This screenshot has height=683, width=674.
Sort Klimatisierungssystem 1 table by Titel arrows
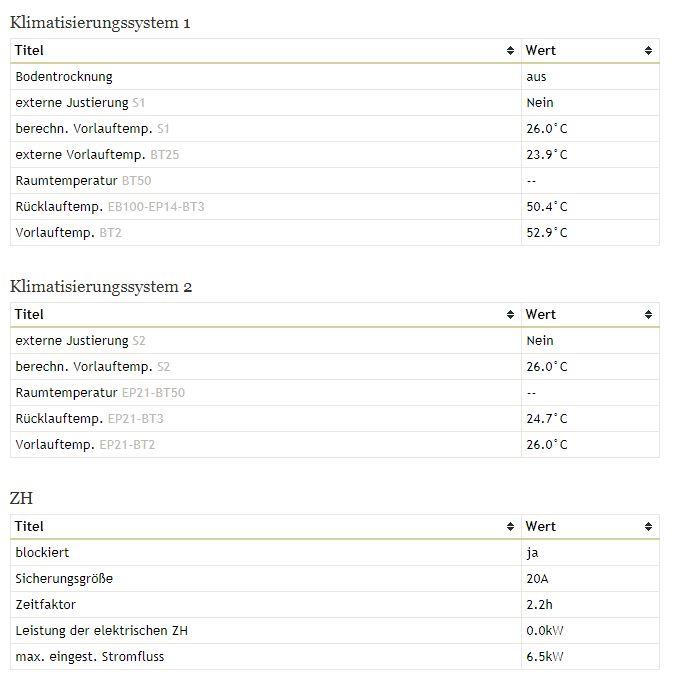tap(510, 51)
